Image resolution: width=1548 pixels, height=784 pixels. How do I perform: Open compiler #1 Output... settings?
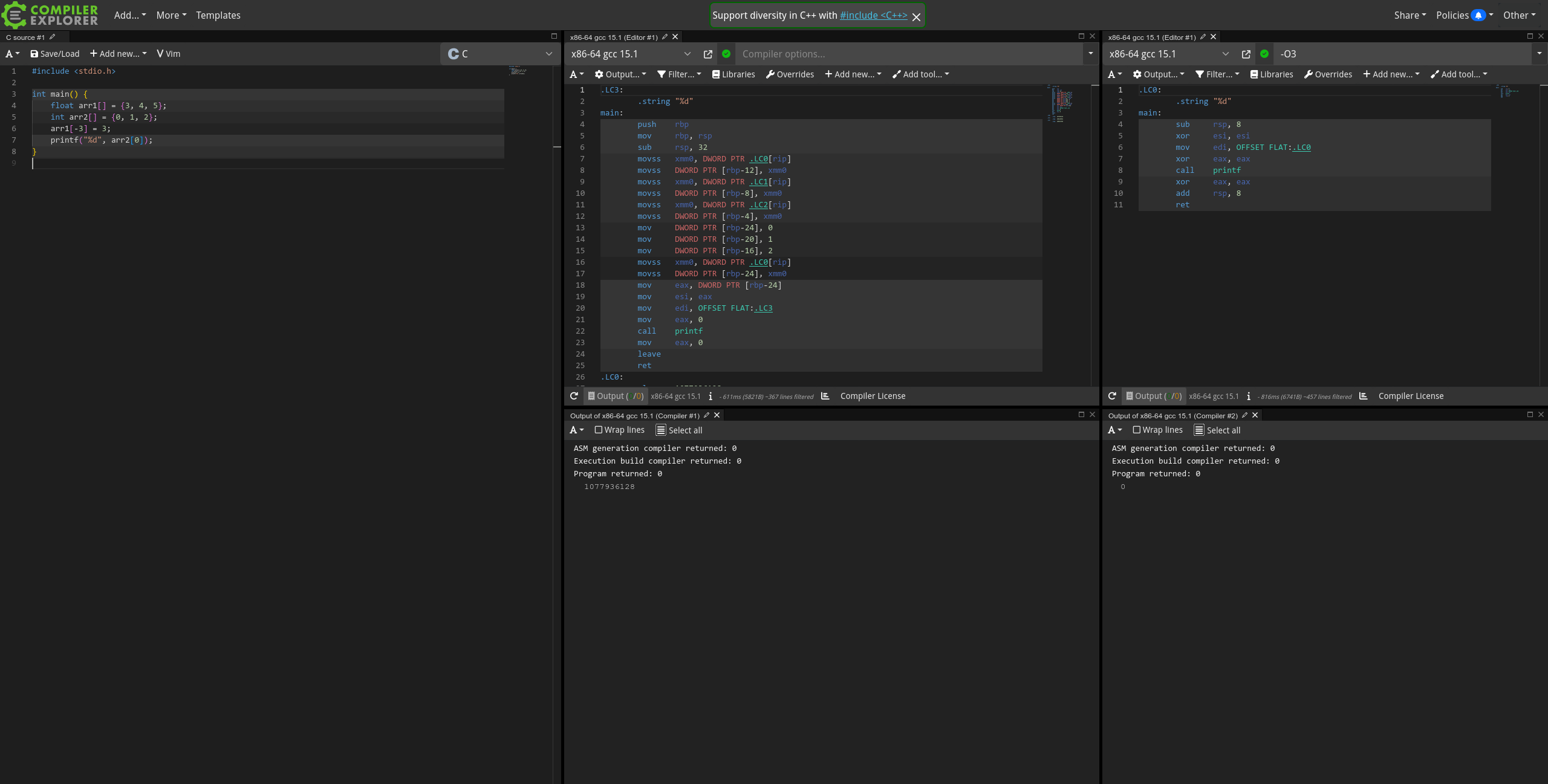coord(620,74)
